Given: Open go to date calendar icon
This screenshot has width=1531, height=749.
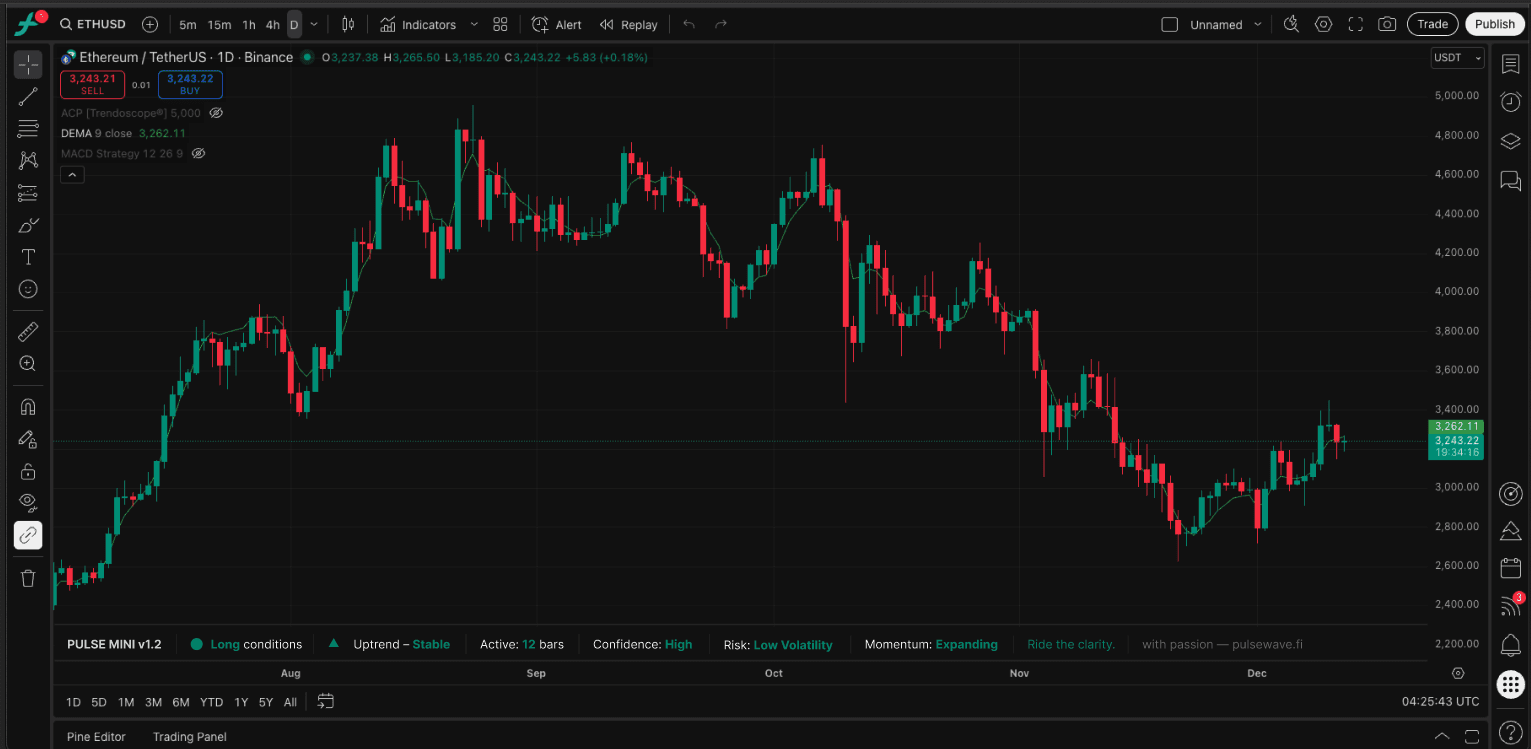Looking at the screenshot, I should pos(325,702).
